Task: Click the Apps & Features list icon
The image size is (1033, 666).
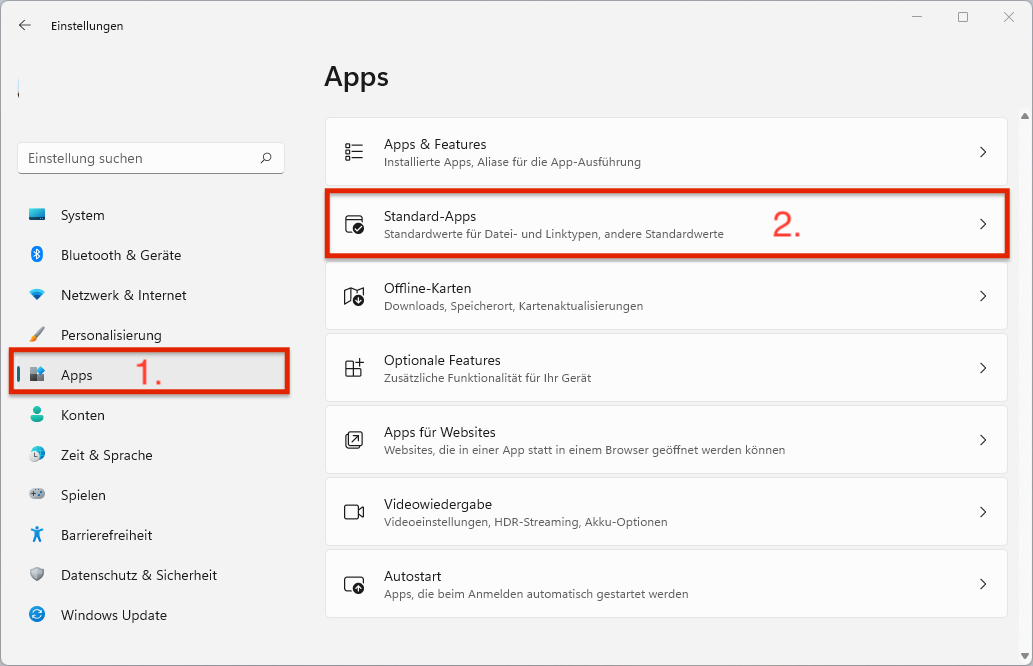Action: tap(353, 151)
